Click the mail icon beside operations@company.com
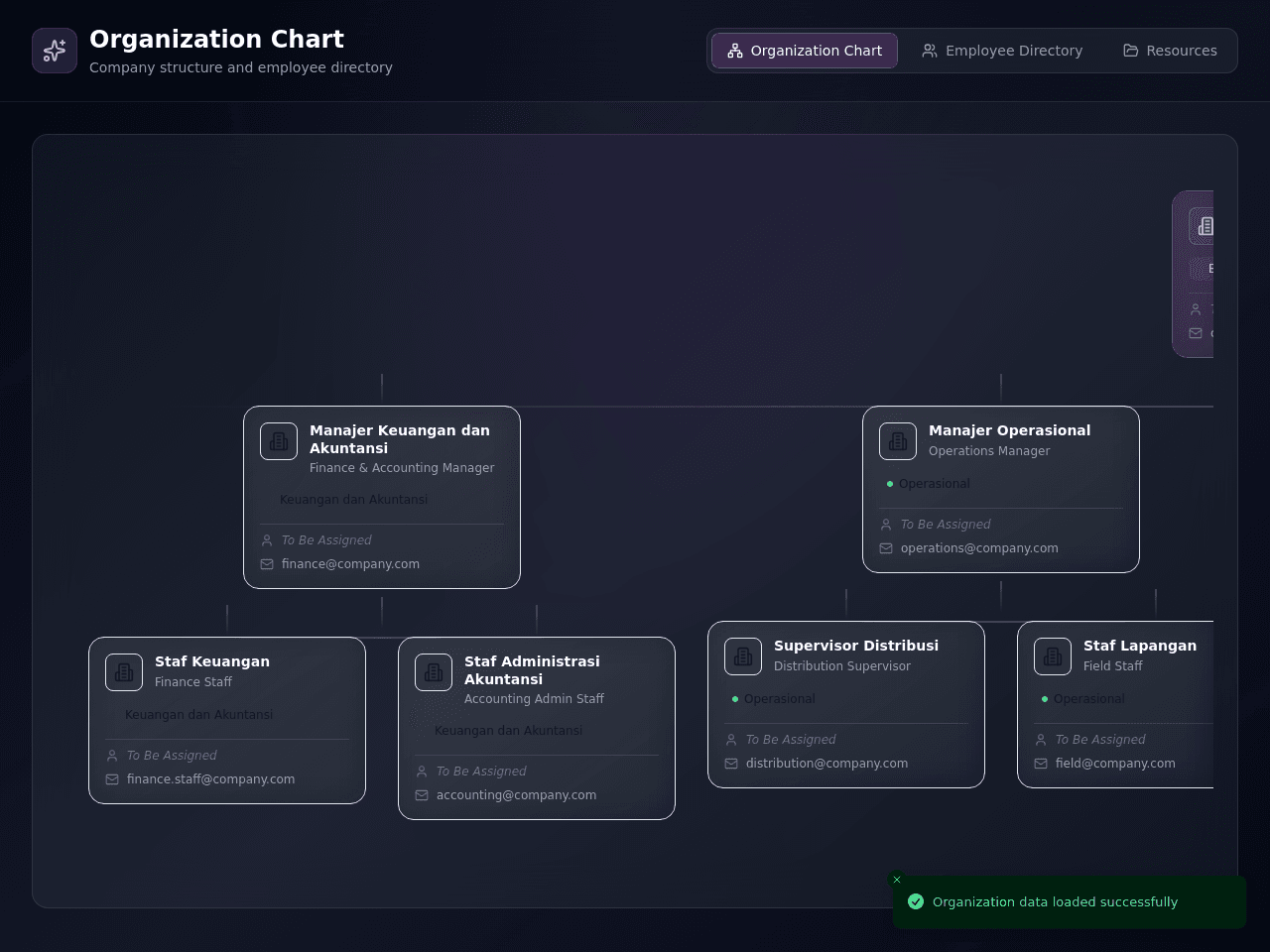 coord(886,548)
